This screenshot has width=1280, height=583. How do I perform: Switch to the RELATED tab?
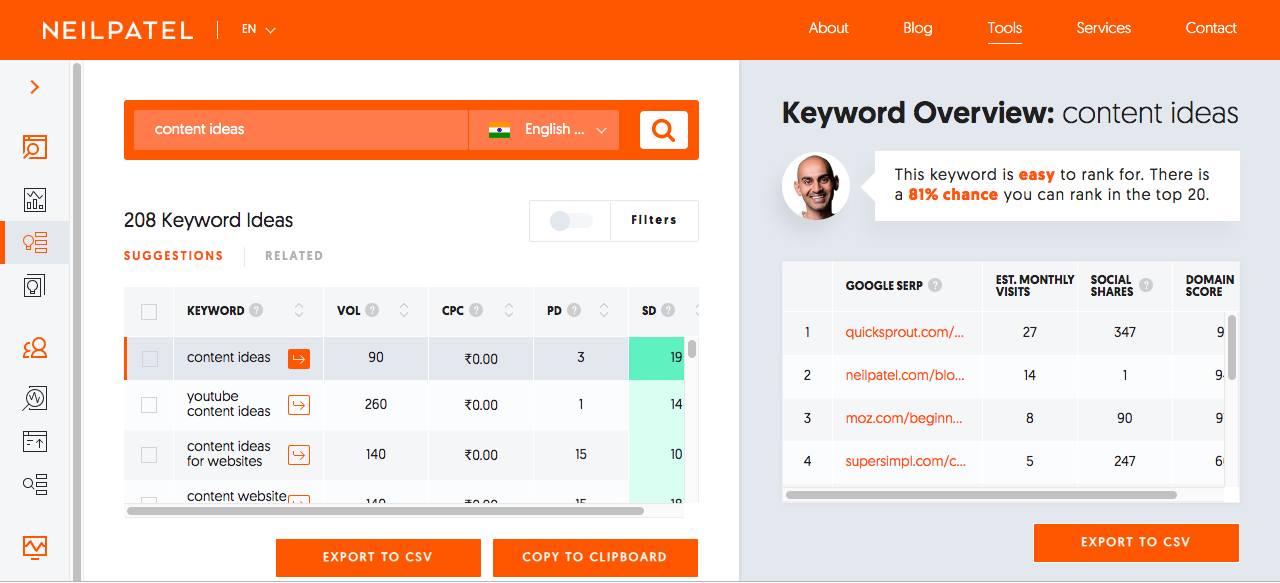294,256
